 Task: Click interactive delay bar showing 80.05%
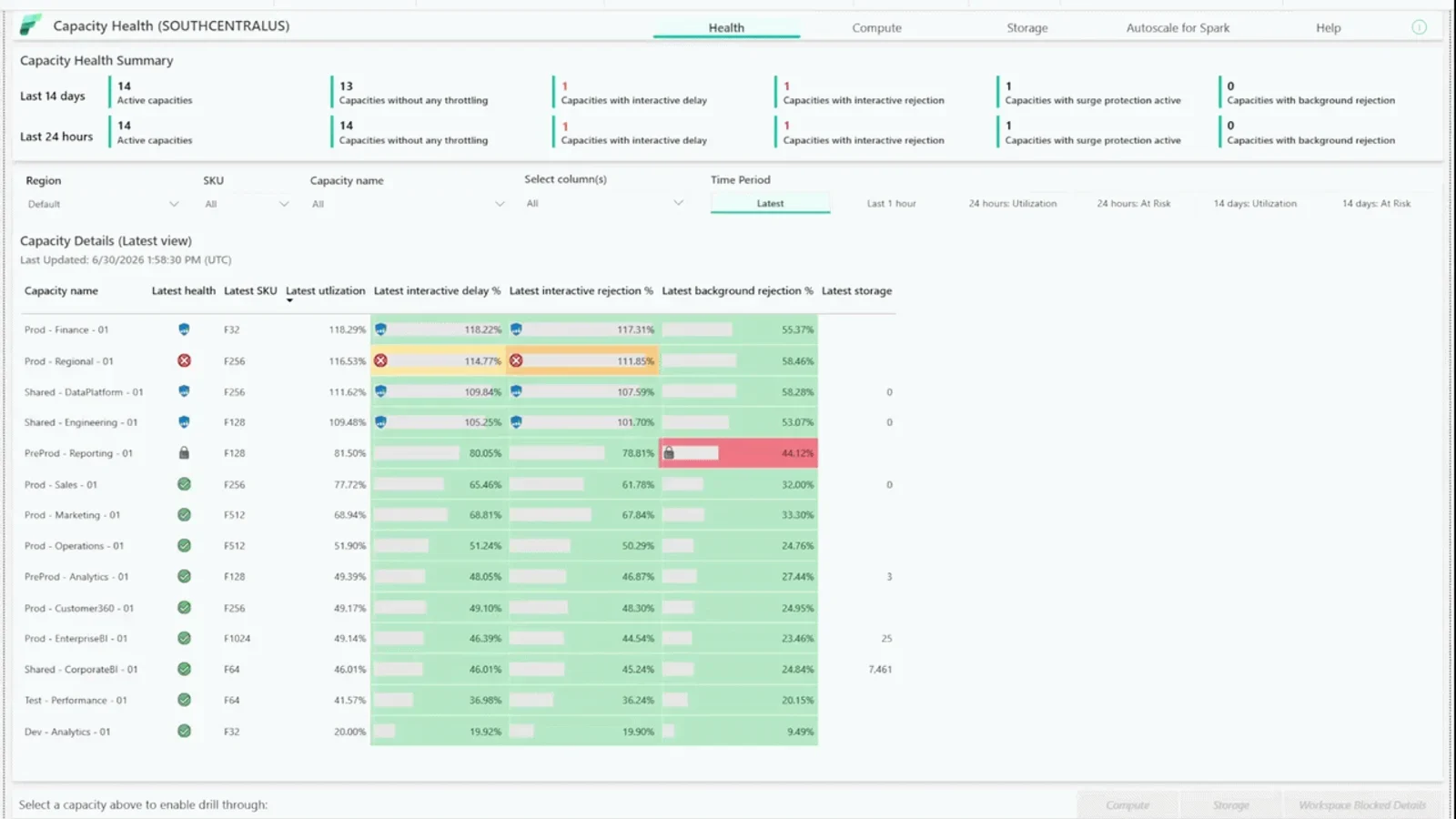point(416,453)
